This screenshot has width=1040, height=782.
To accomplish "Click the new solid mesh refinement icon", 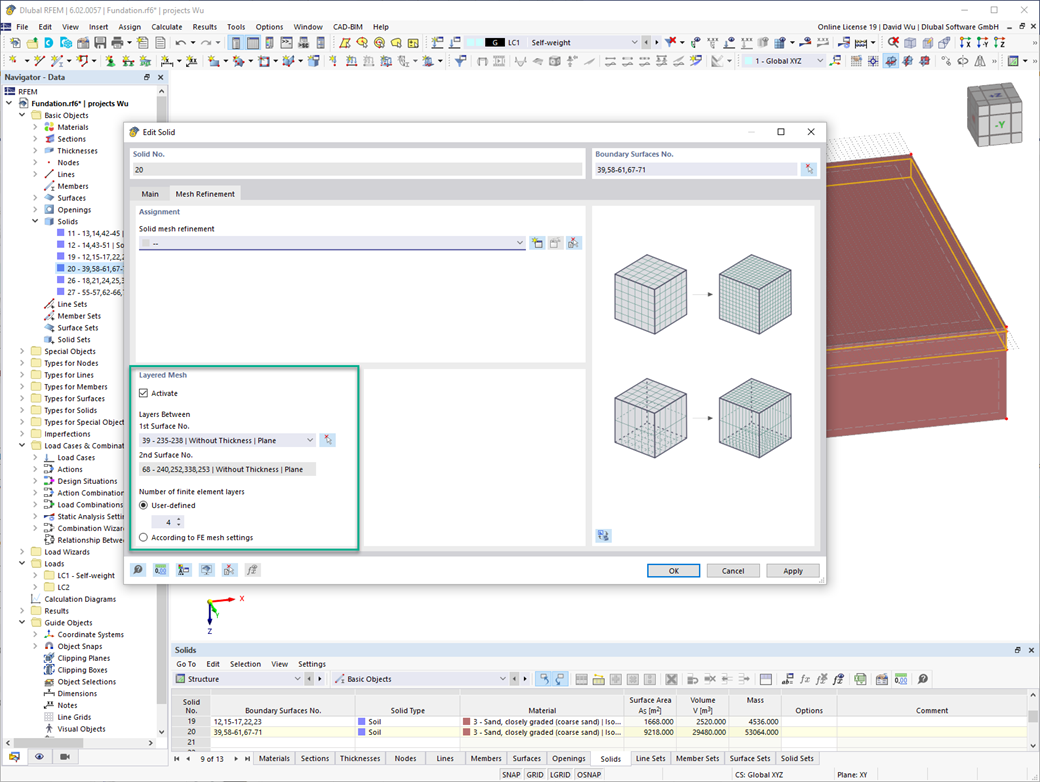I will click(x=537, y=243).
